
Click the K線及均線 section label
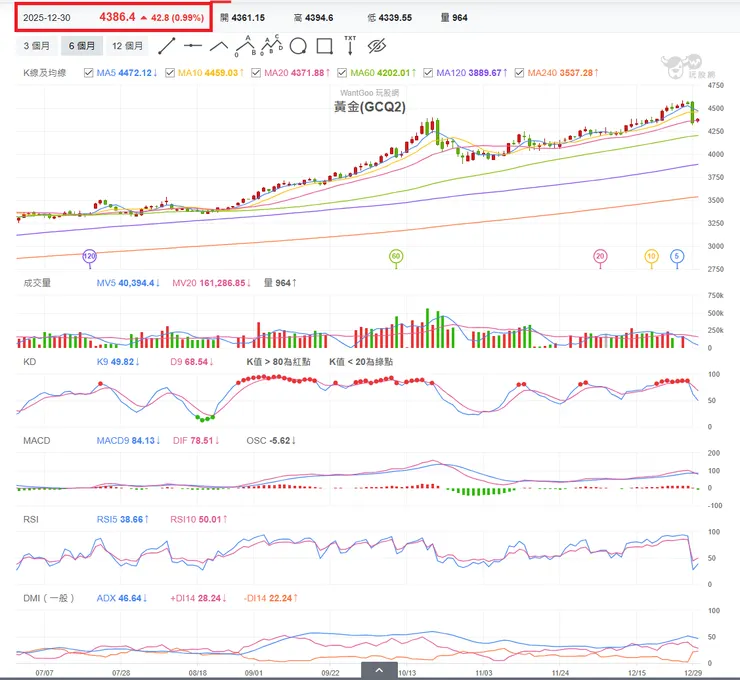click(x=45, y=73)
